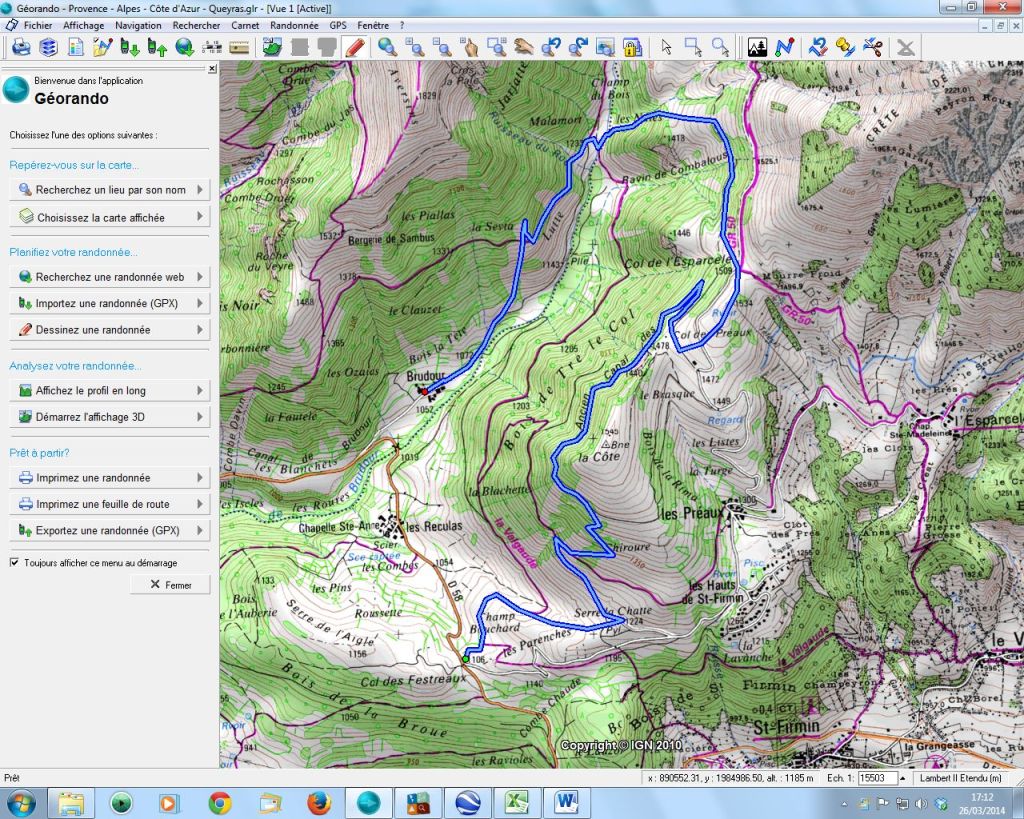Click the padlock lock icon in toolbar
Screen dimensions: 1024x819
click(631, 47)
